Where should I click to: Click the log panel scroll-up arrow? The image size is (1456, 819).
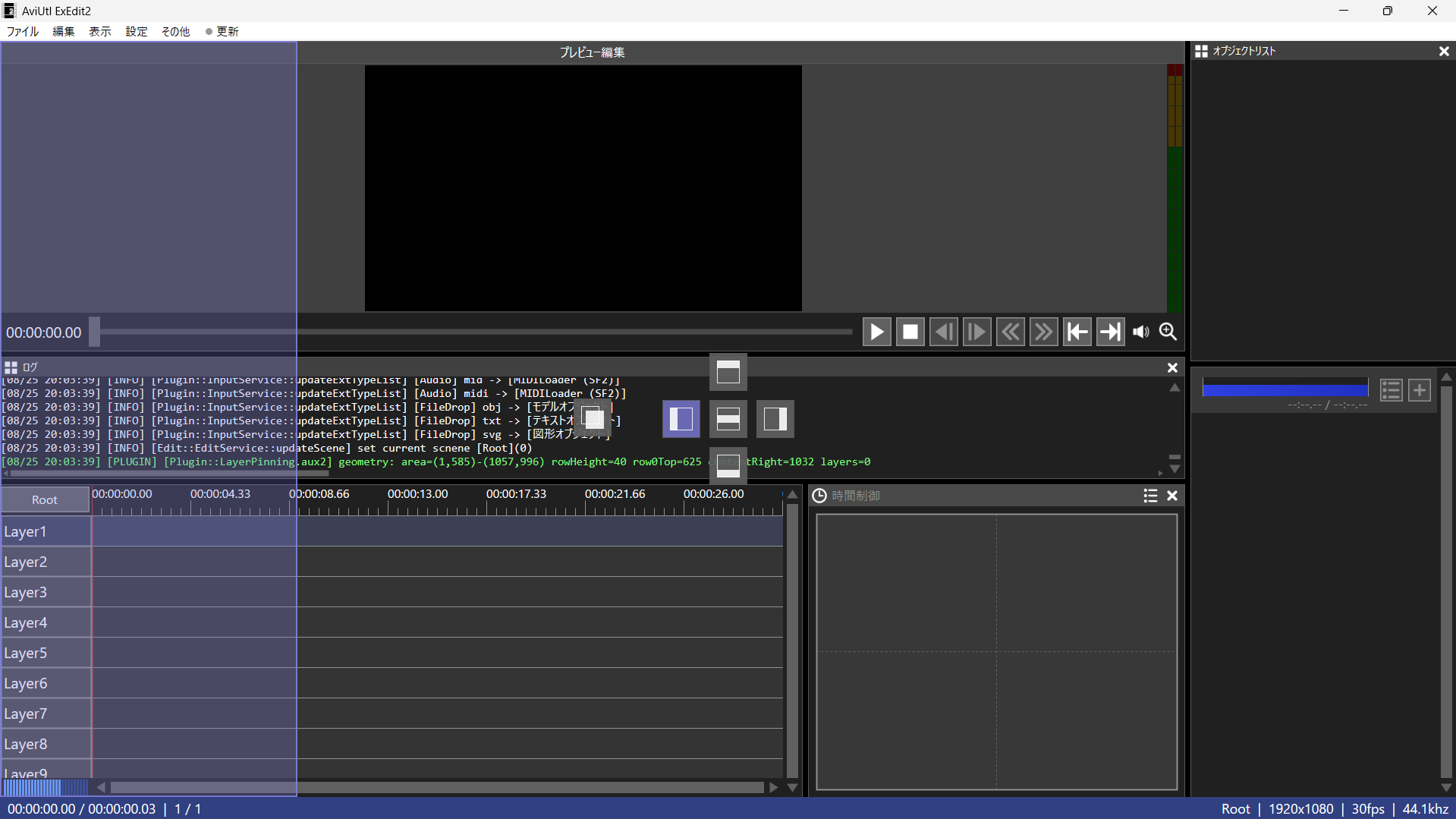[1175, 388]
